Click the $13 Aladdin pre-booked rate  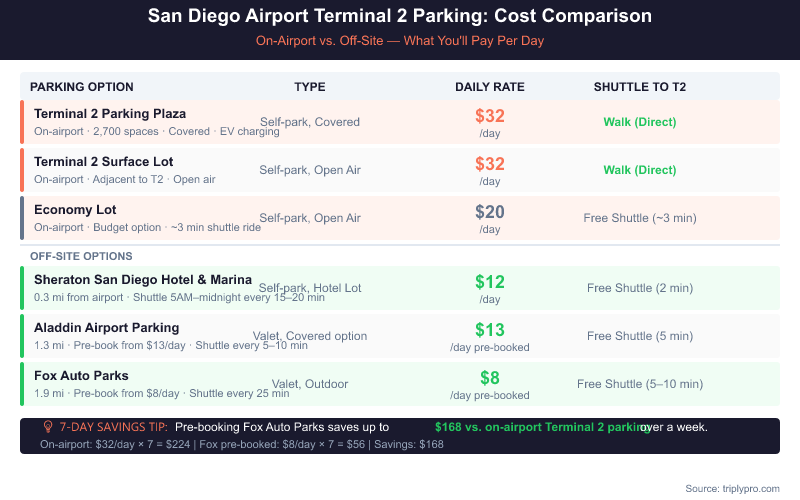tap(490, 330)
